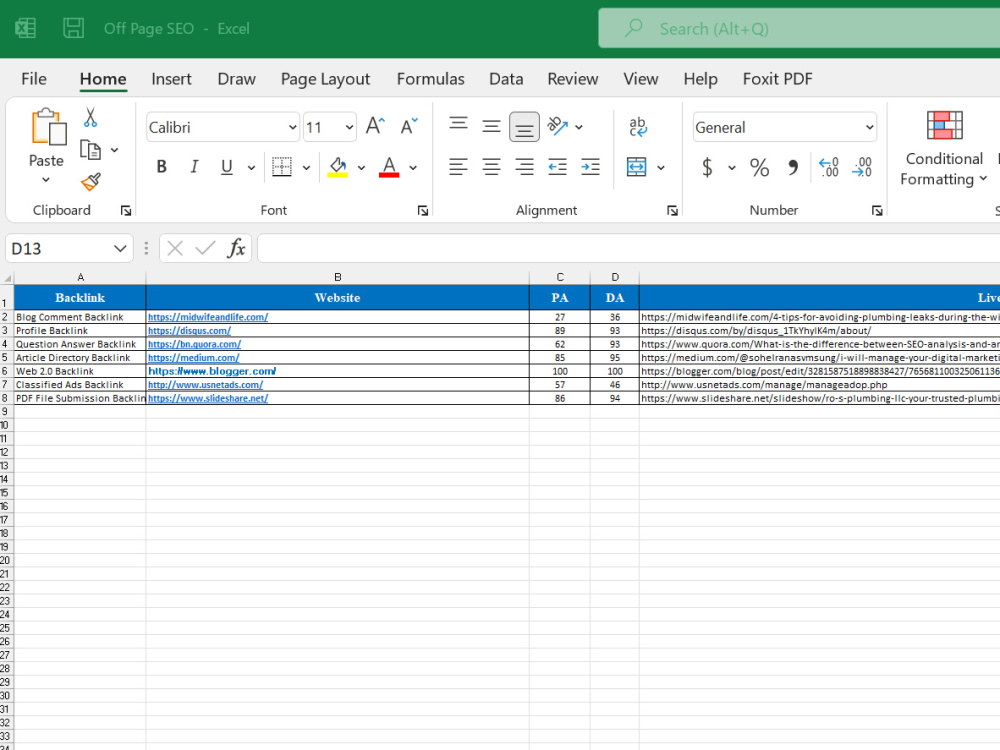Click the Excel logo icon

(x=26, y=28)
